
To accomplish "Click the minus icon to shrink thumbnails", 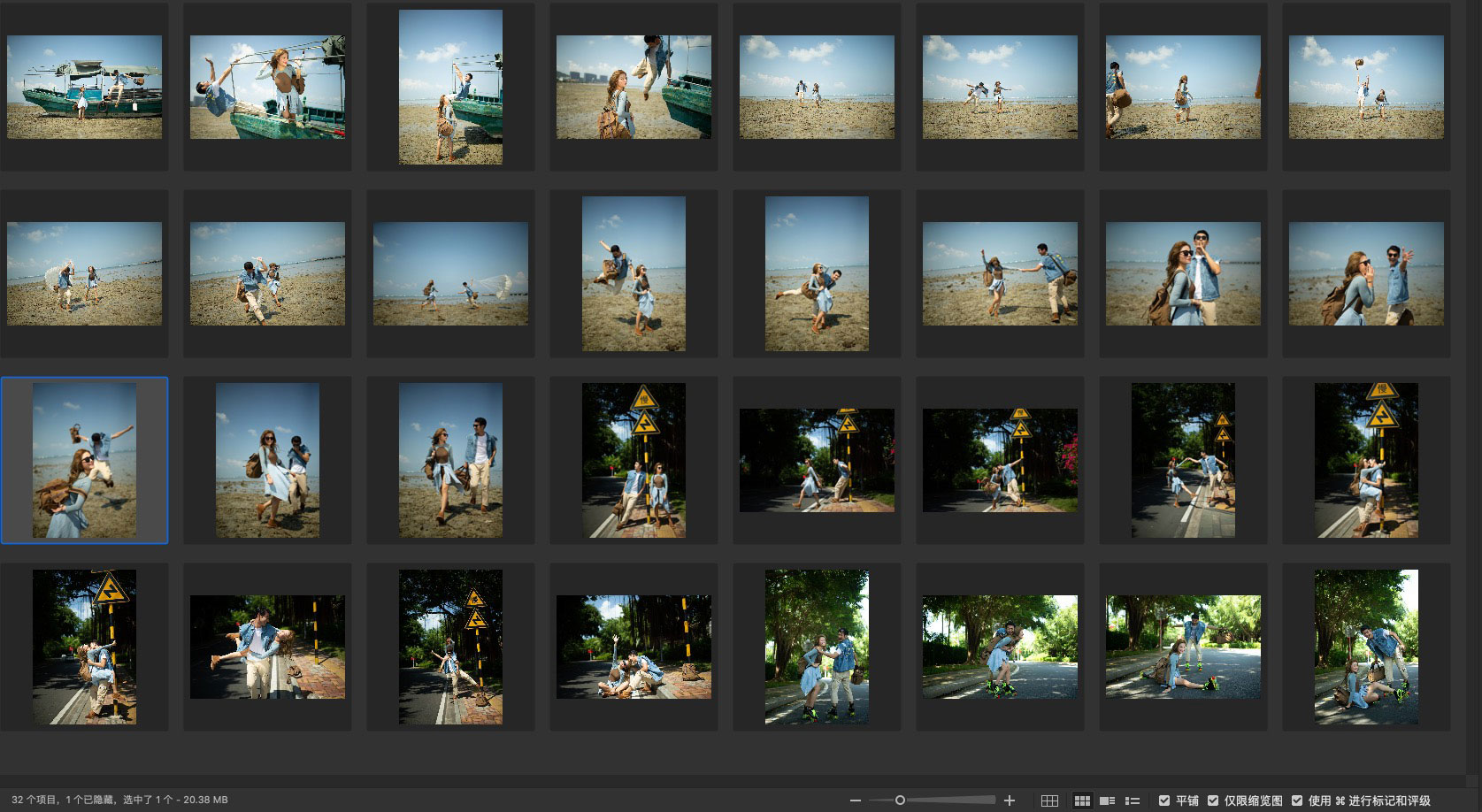I will (855, 801).
